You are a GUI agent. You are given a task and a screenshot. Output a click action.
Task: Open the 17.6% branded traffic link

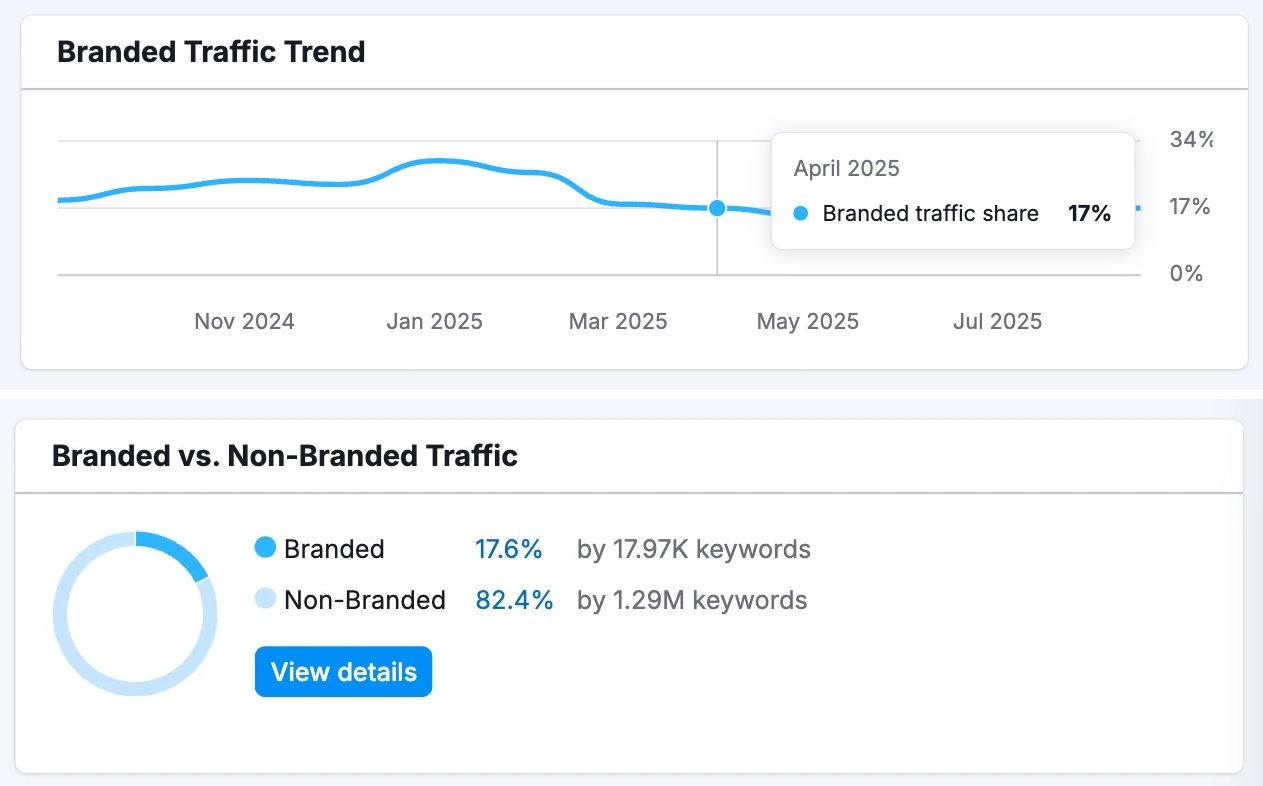[x=508, y=549]
